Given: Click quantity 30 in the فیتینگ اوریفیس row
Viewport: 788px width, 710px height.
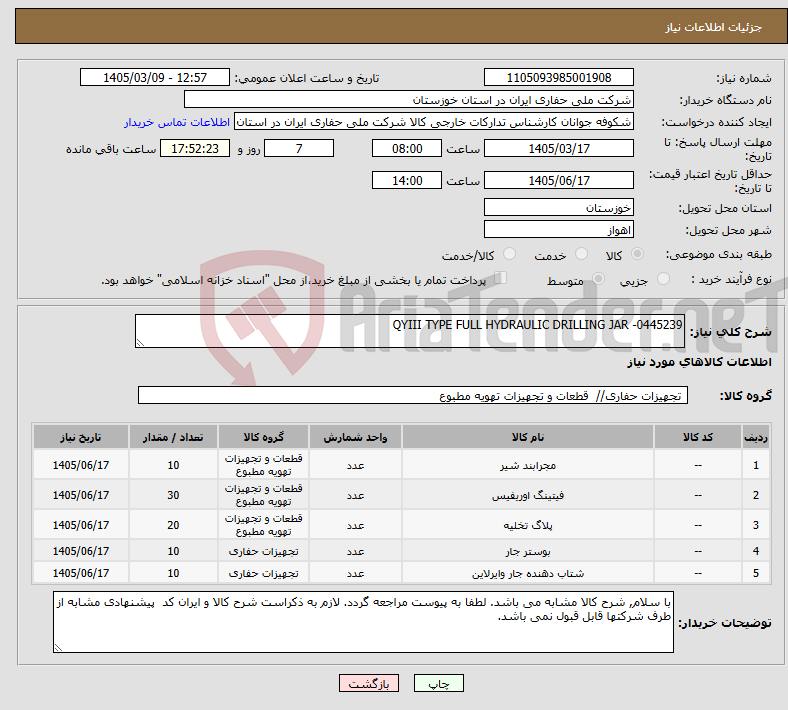Looking at the screenshot, I should click(173, 495).
